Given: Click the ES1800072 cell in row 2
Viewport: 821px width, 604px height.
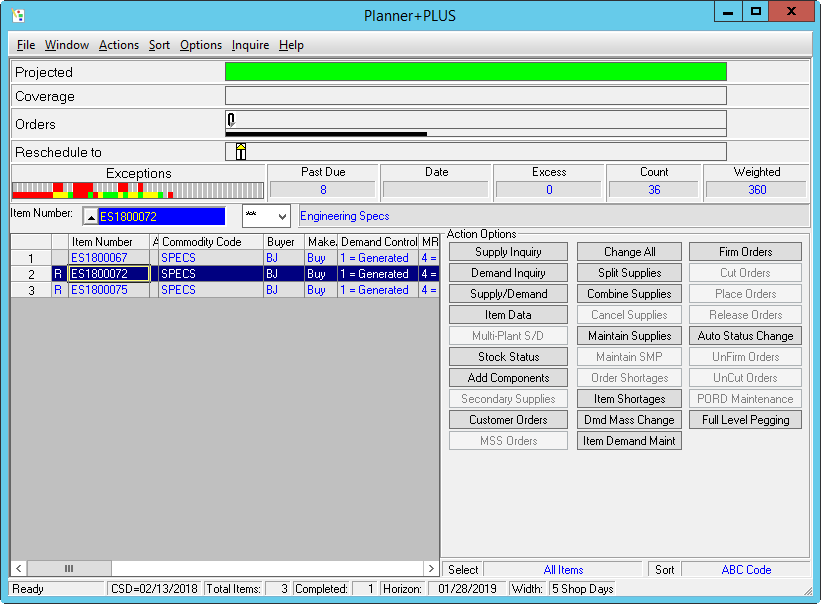Looking at the screenshot, I should click(109, 273).
